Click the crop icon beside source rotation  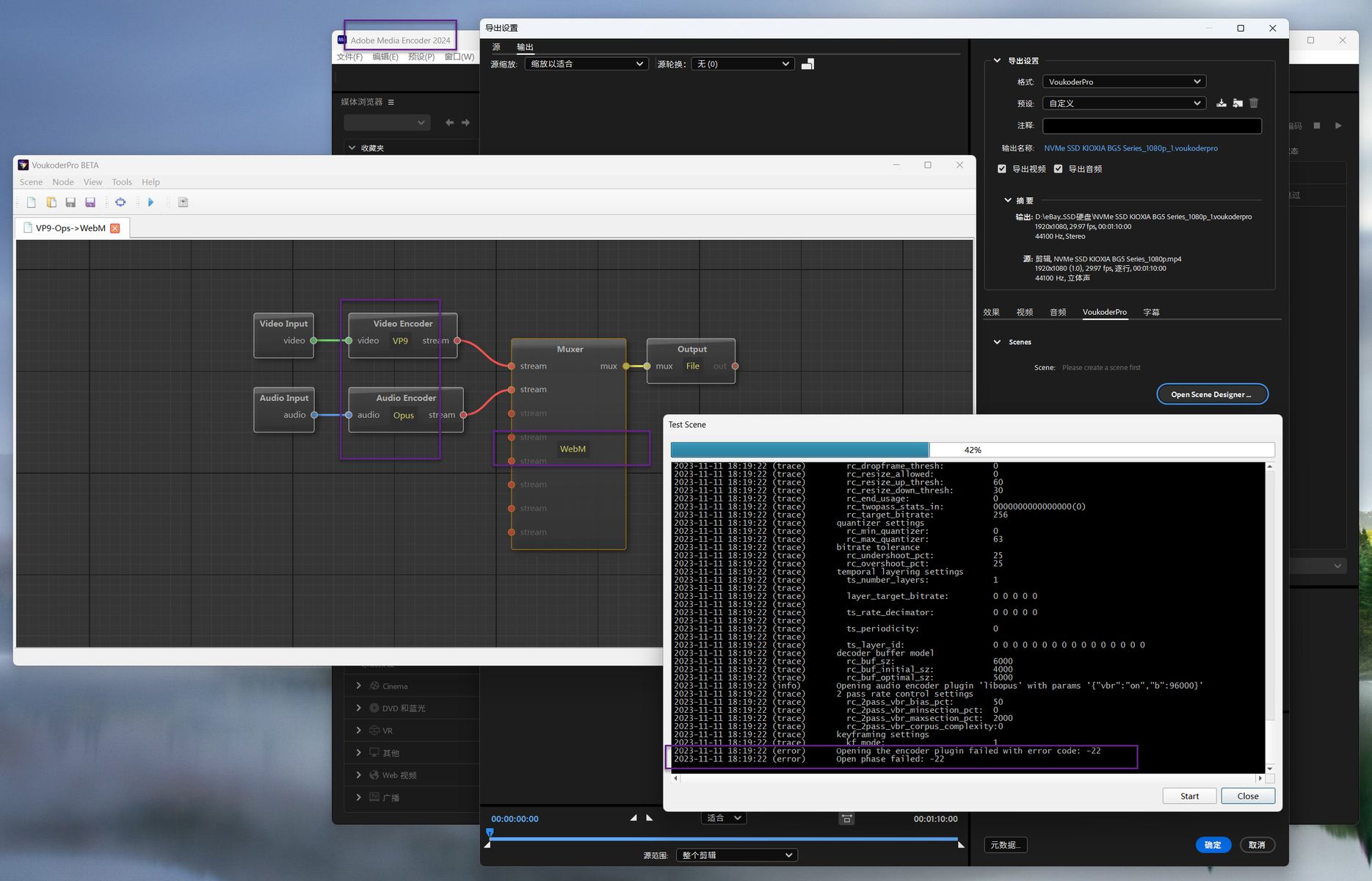pyautogui.click(x=807, y=65)
